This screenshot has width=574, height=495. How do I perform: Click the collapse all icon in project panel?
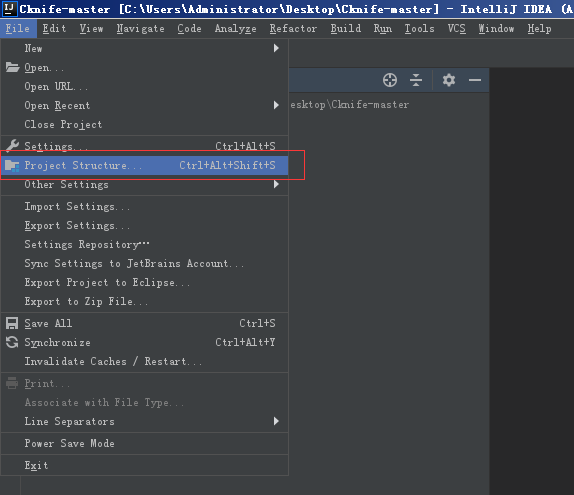pos(416,80)
